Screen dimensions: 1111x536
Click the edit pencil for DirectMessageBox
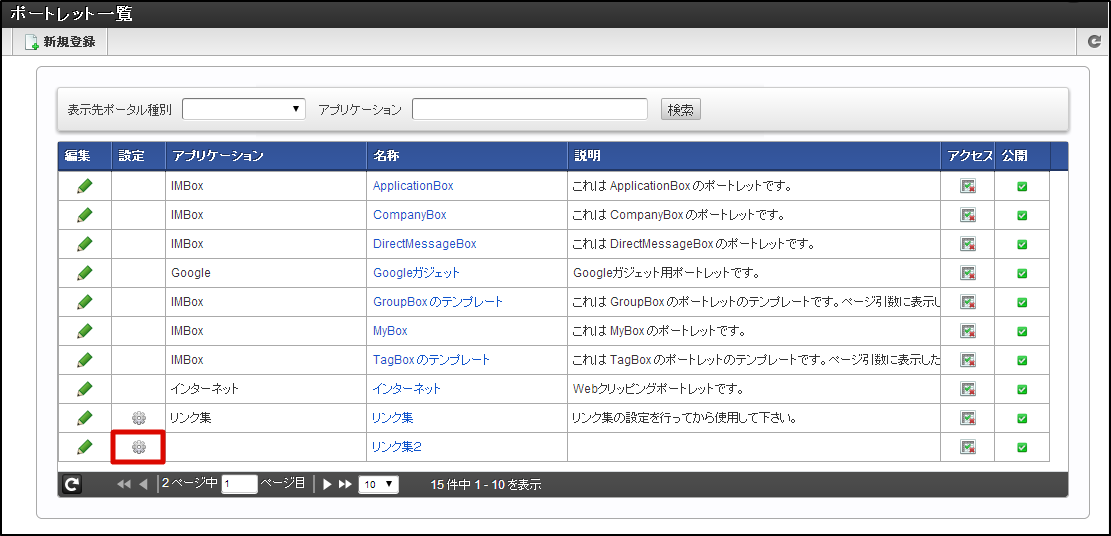84,244
